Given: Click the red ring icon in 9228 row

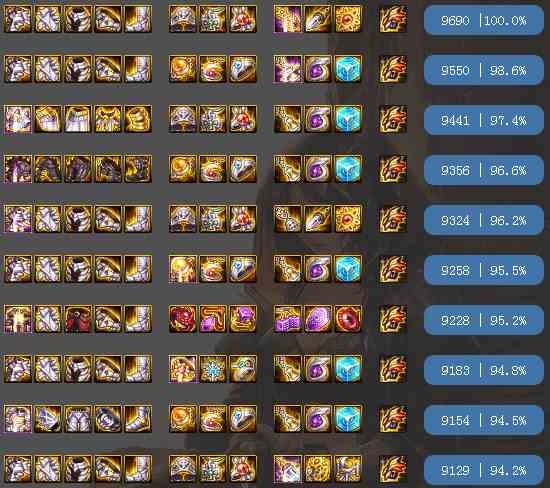Looking at the screenshot, I should [348, 319].
